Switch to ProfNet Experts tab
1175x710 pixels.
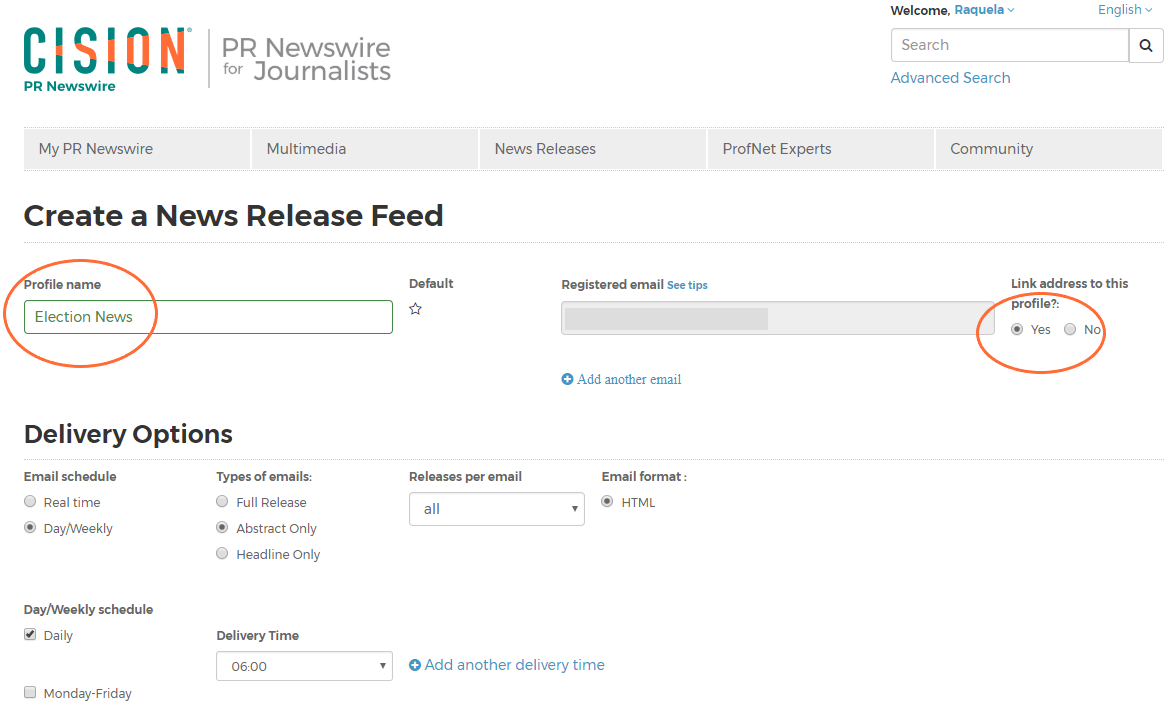821,149
